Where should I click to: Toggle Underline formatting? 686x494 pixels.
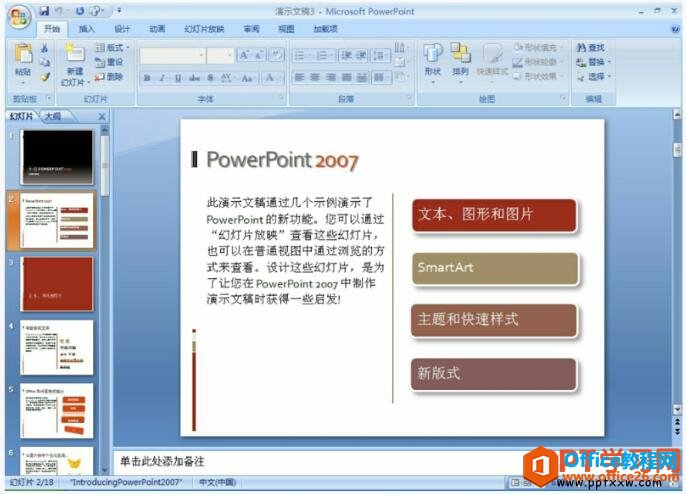click(178, 78)
